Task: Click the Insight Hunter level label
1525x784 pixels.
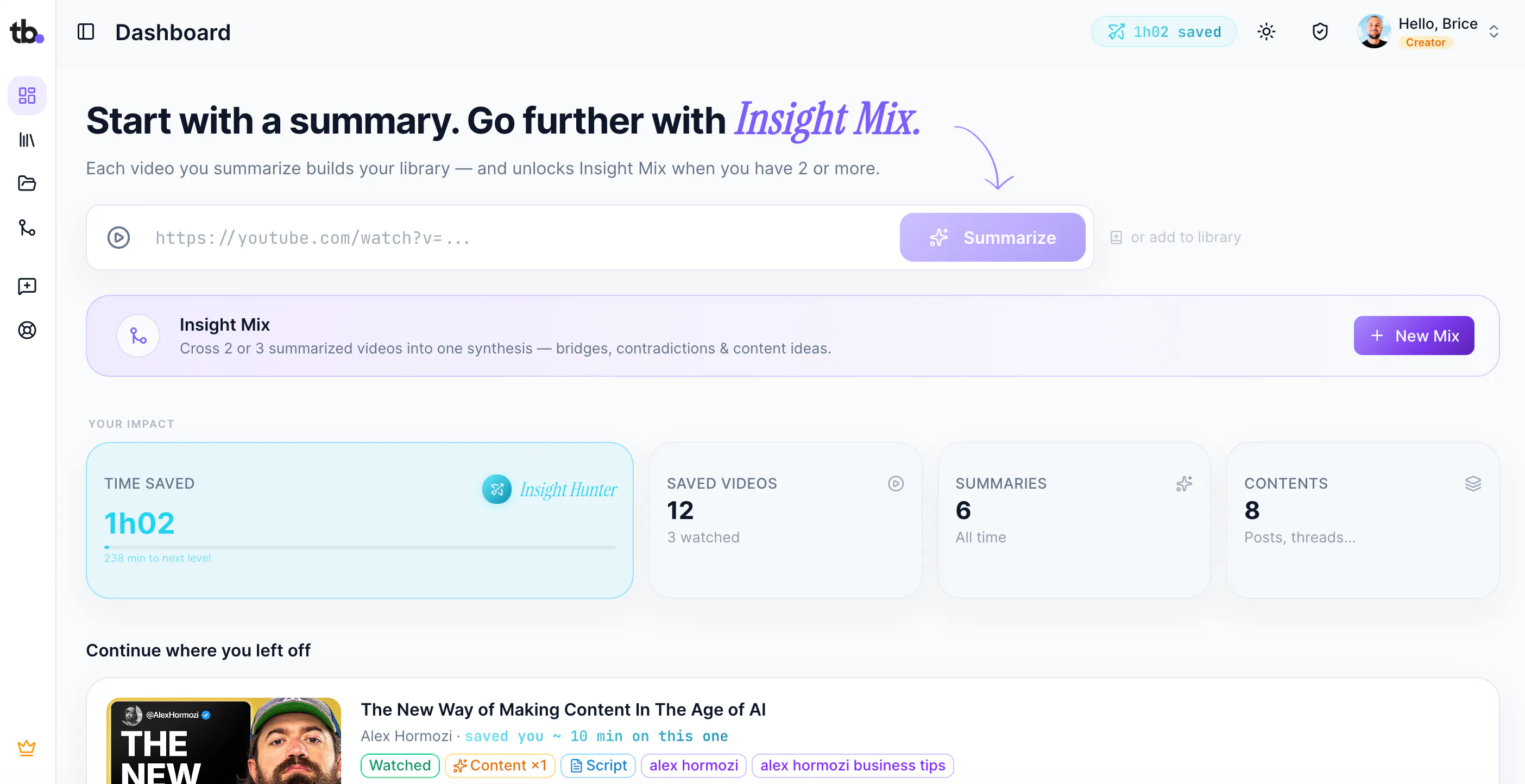Action: point(568,490)
